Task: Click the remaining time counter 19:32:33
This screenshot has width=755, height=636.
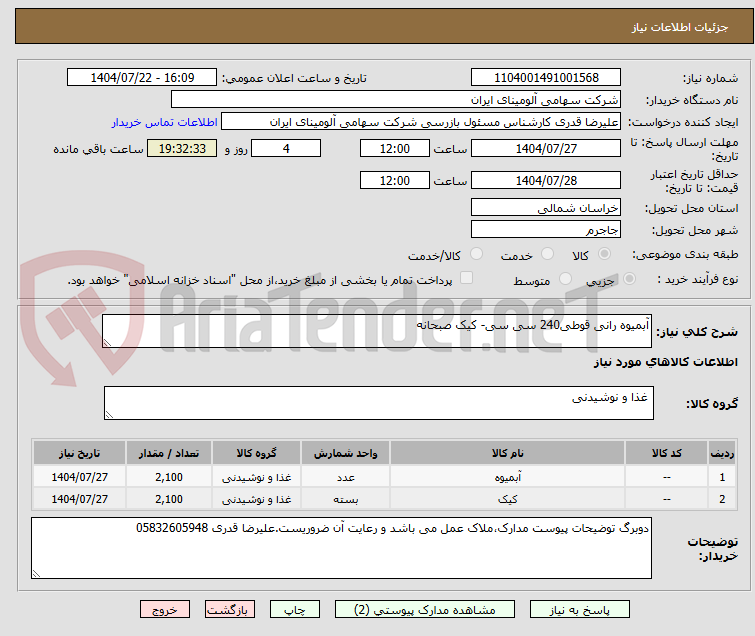Action: (182, 148)
